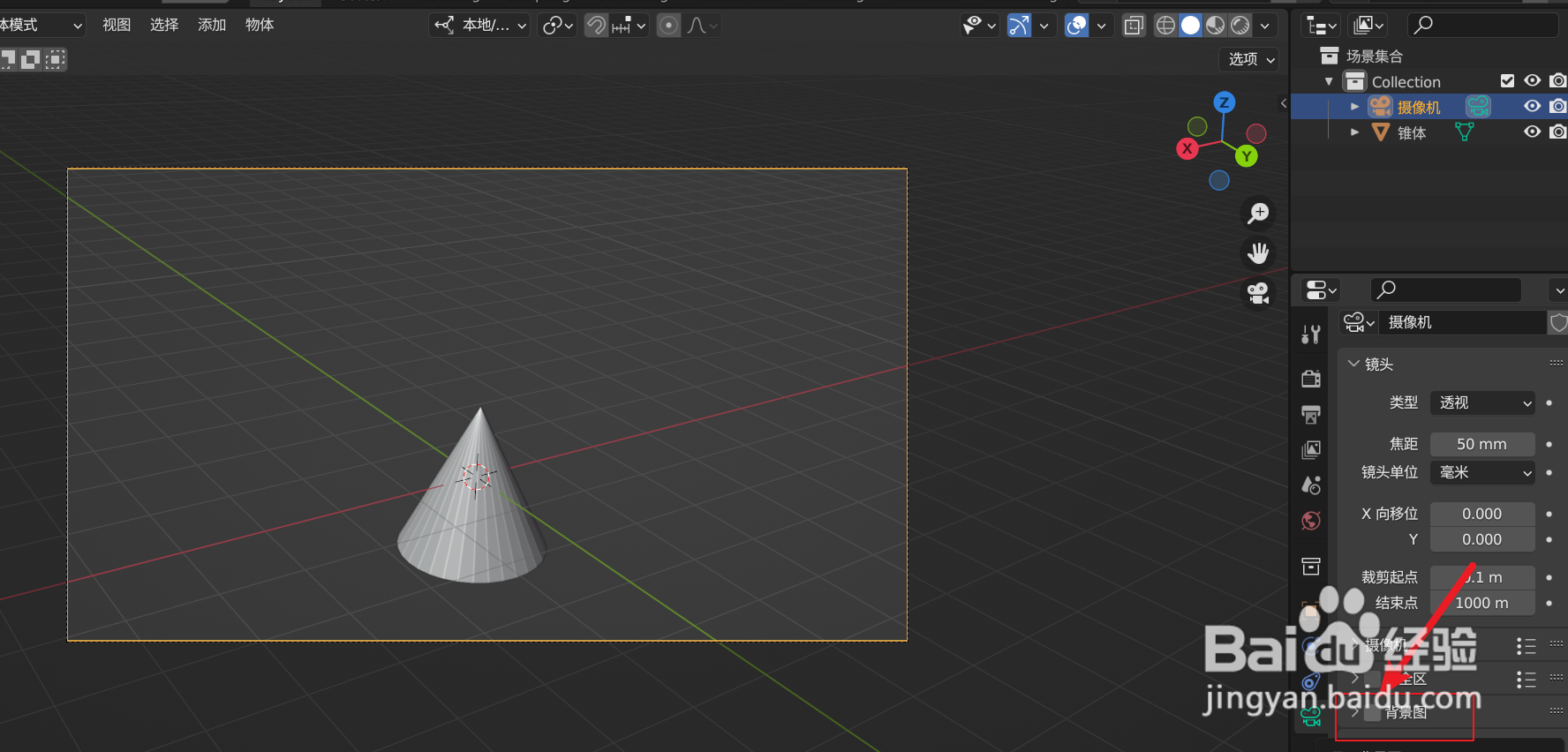
Task: Click the viewport zoom magnifier icon
Action: click(1258, 214)
